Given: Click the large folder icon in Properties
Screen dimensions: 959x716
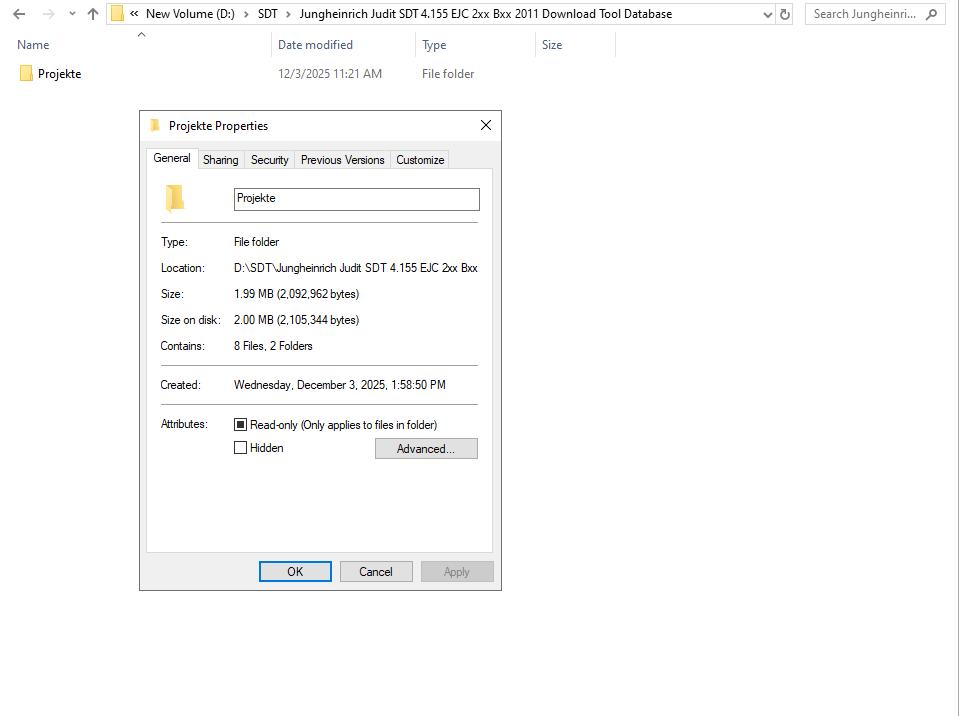Looking at the screenshot, I should point(175,197).
